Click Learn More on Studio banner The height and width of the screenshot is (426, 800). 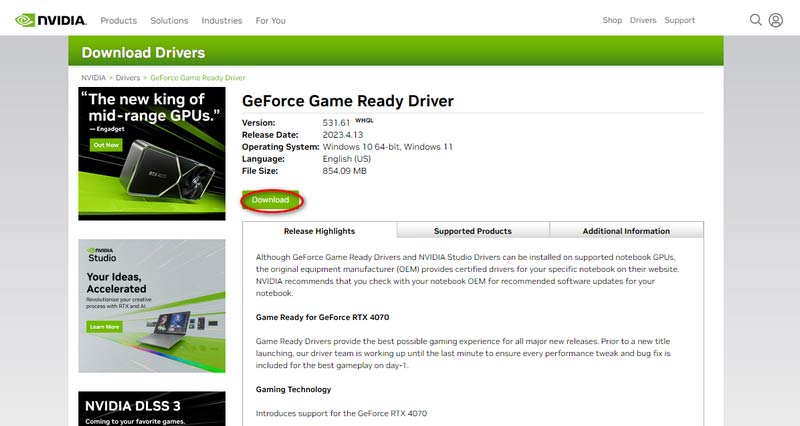click(105, 327)
